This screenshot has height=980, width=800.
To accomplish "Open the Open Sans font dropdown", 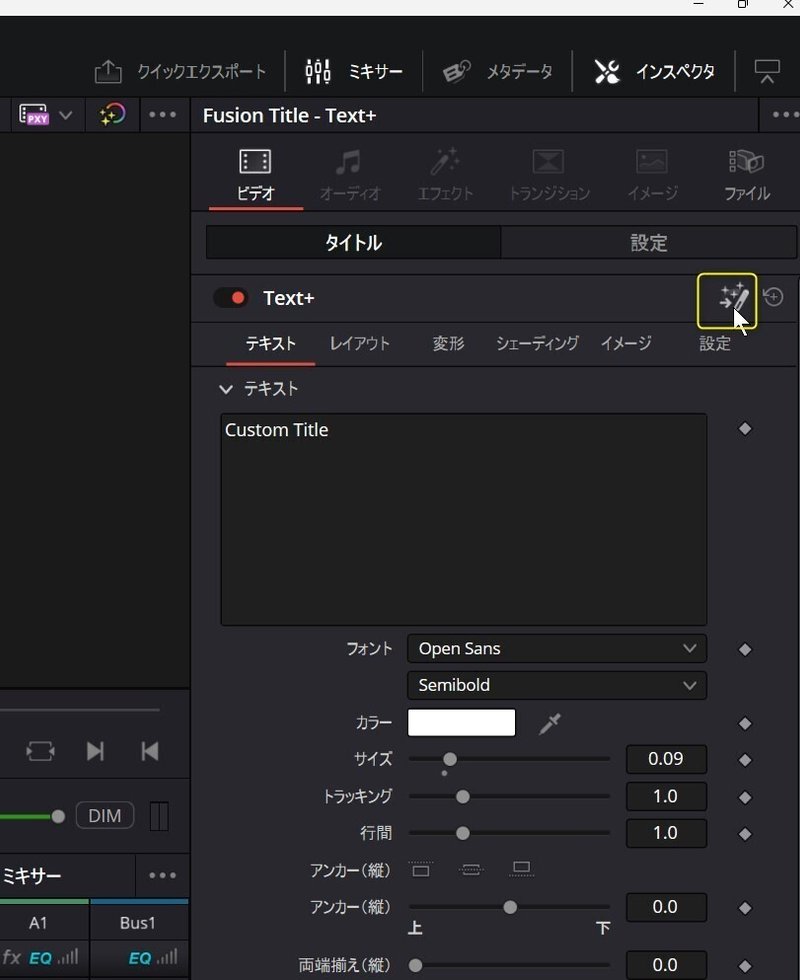I will coord(557,649).
